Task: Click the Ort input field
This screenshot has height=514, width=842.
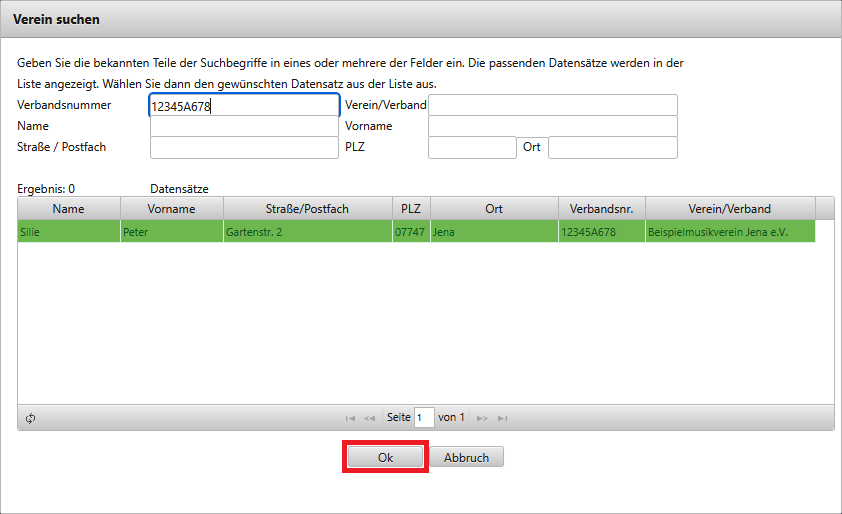Action: point(612,148)
